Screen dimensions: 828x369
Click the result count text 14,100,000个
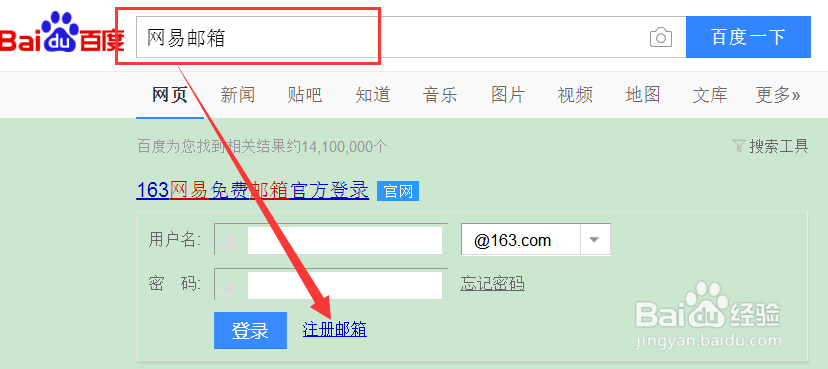tap(344, 146)
